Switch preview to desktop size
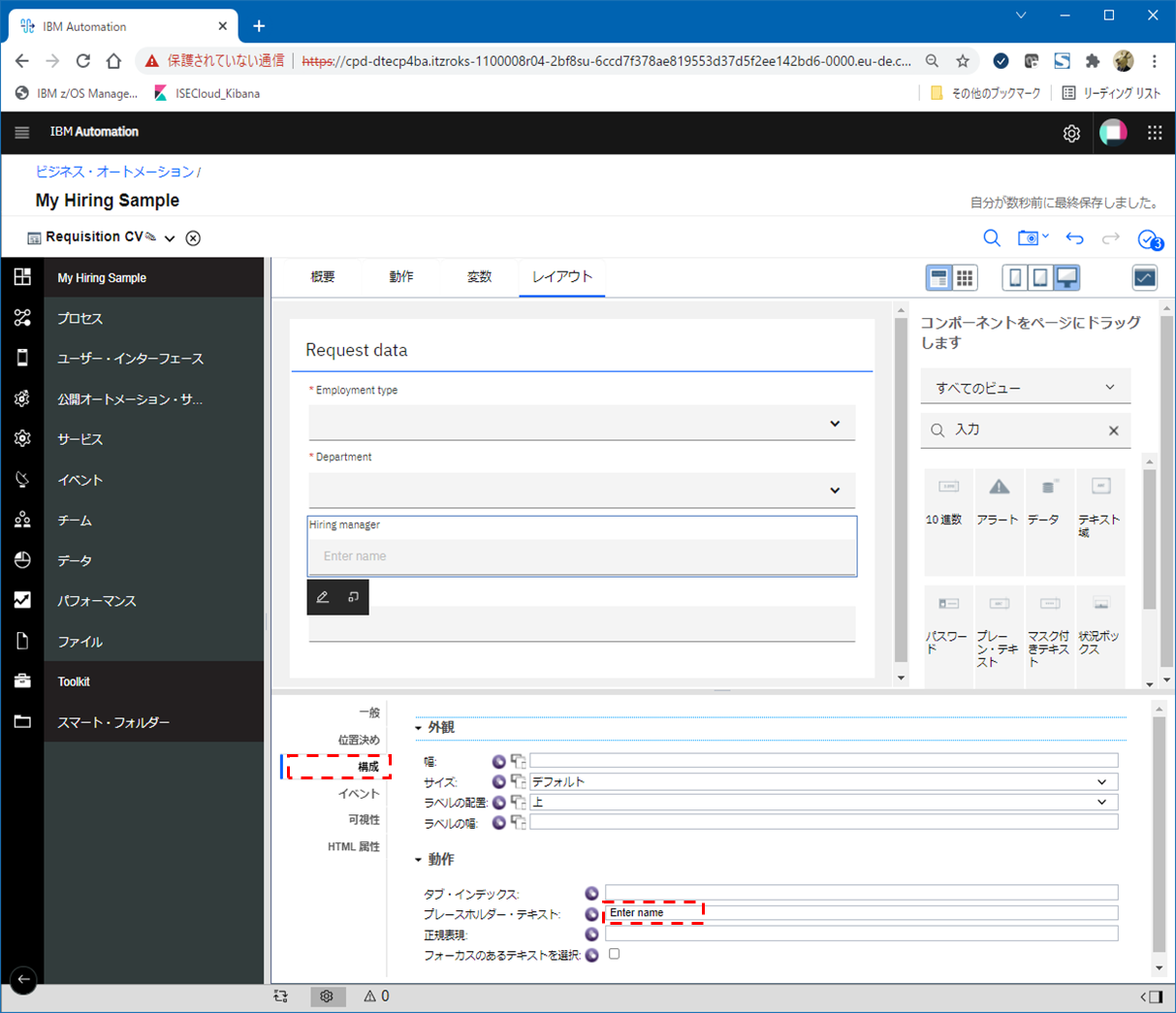 tap(1066, 278)
